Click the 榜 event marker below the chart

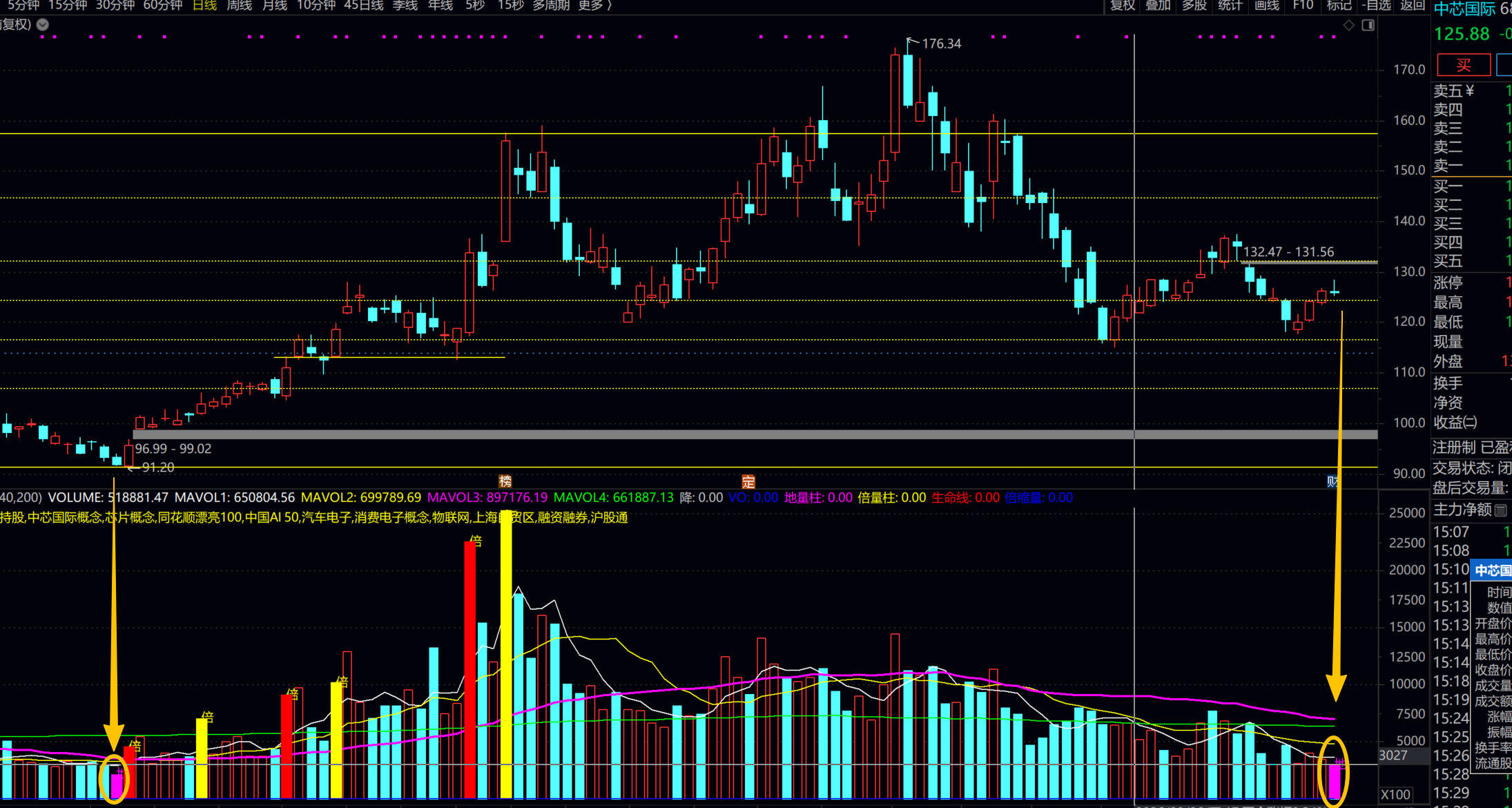click(505, 481)
